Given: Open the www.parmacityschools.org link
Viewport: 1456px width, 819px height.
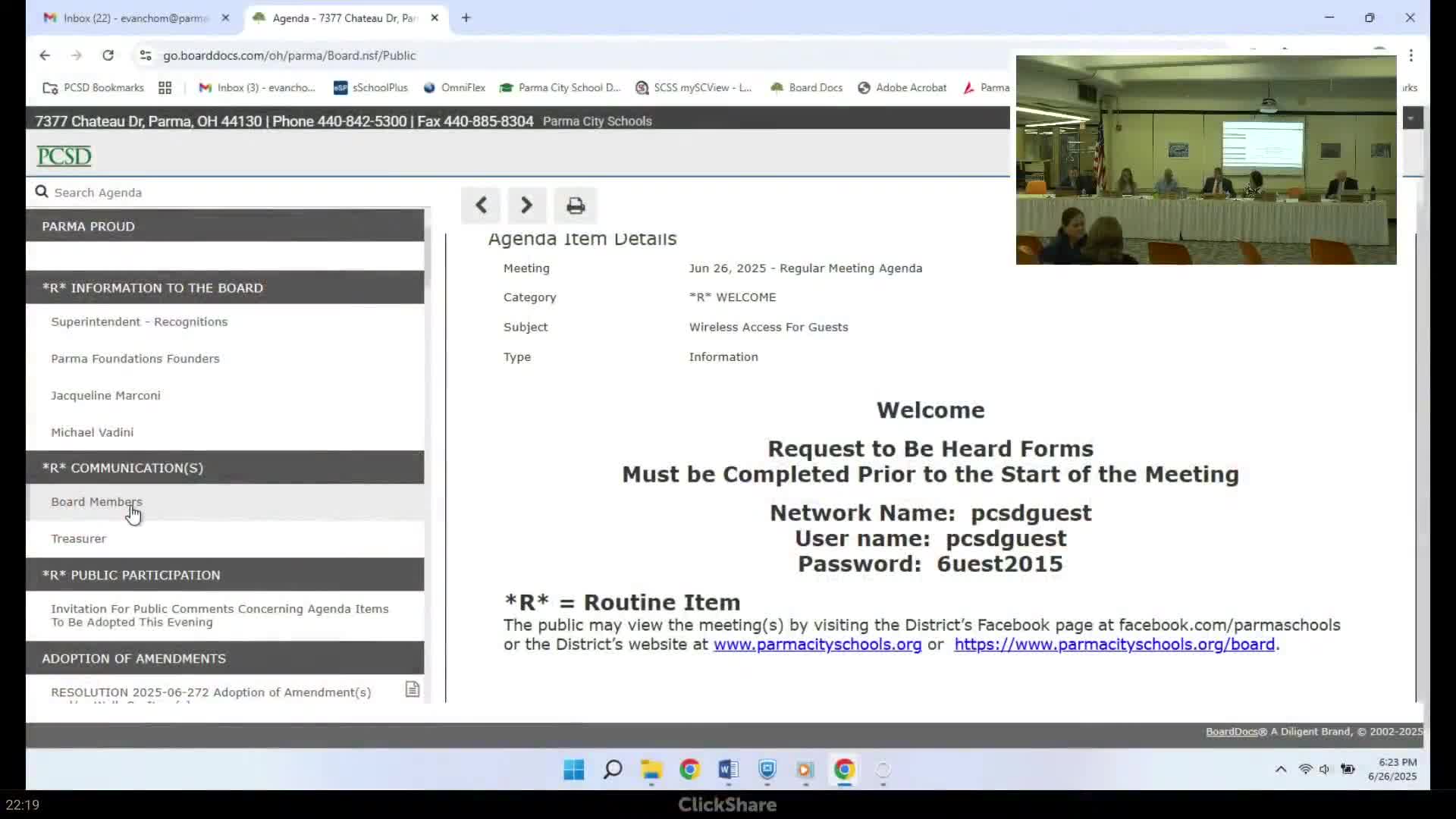Looking at the screenshot, I should (817, 645).
